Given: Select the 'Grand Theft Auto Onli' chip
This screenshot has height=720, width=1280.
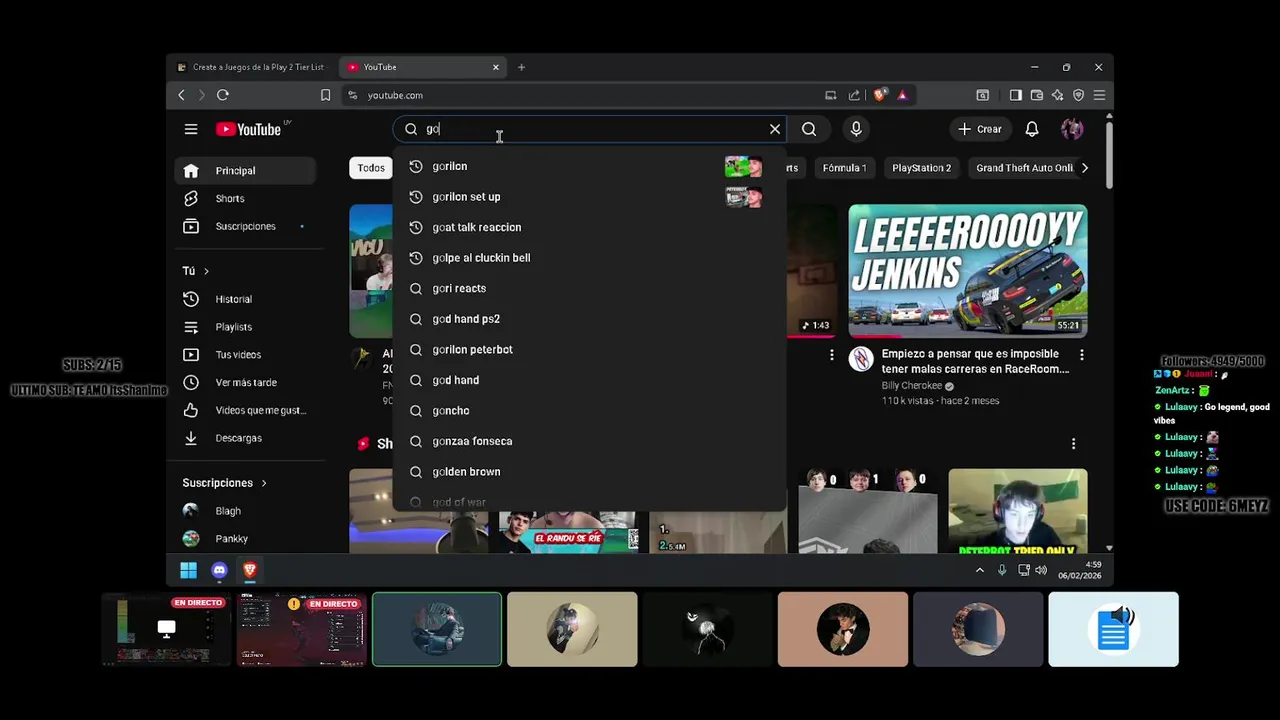Looking at the screenshot, I should point(1023,168).
